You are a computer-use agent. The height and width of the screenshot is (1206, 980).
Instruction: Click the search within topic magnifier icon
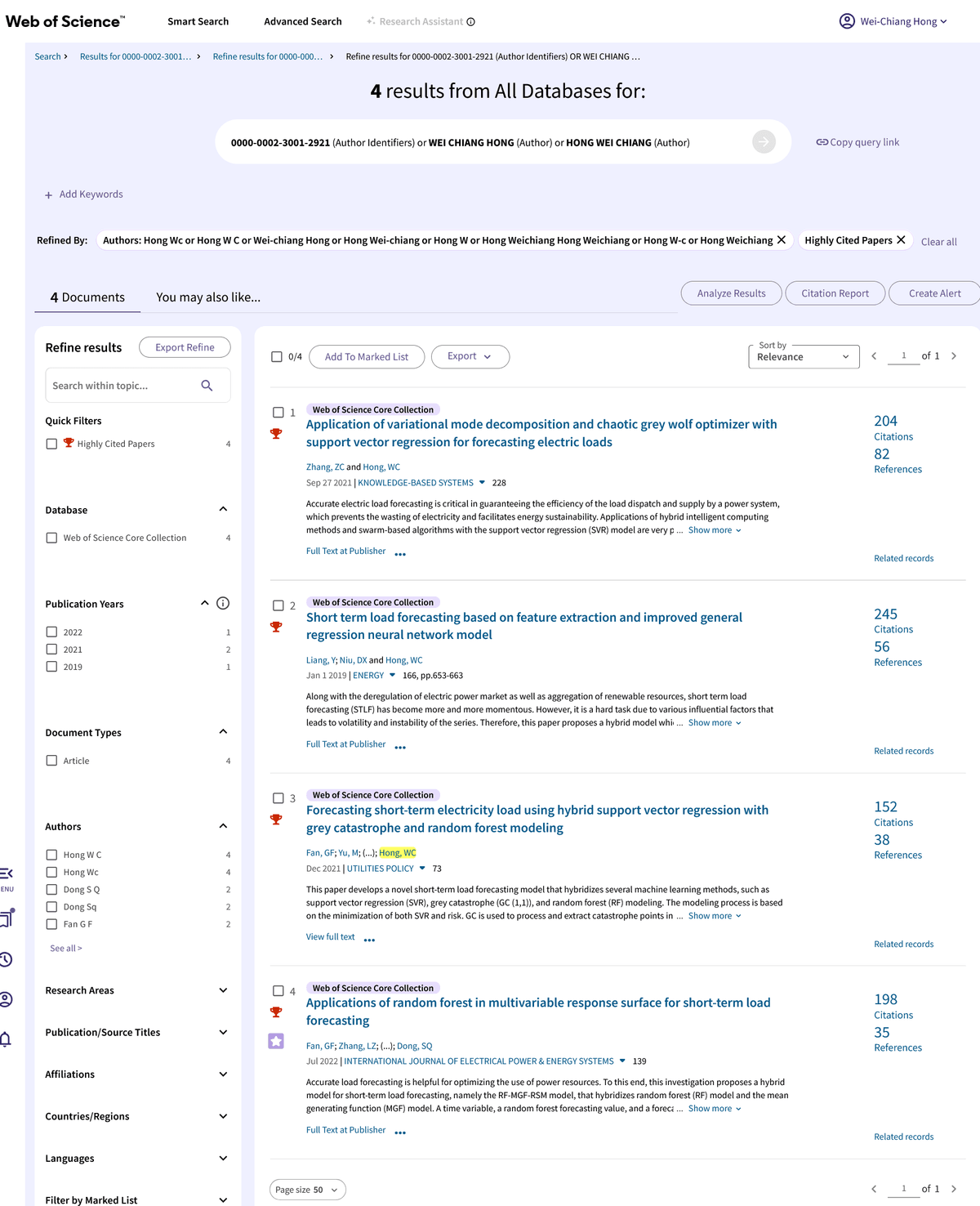click(x=207, y=386)
